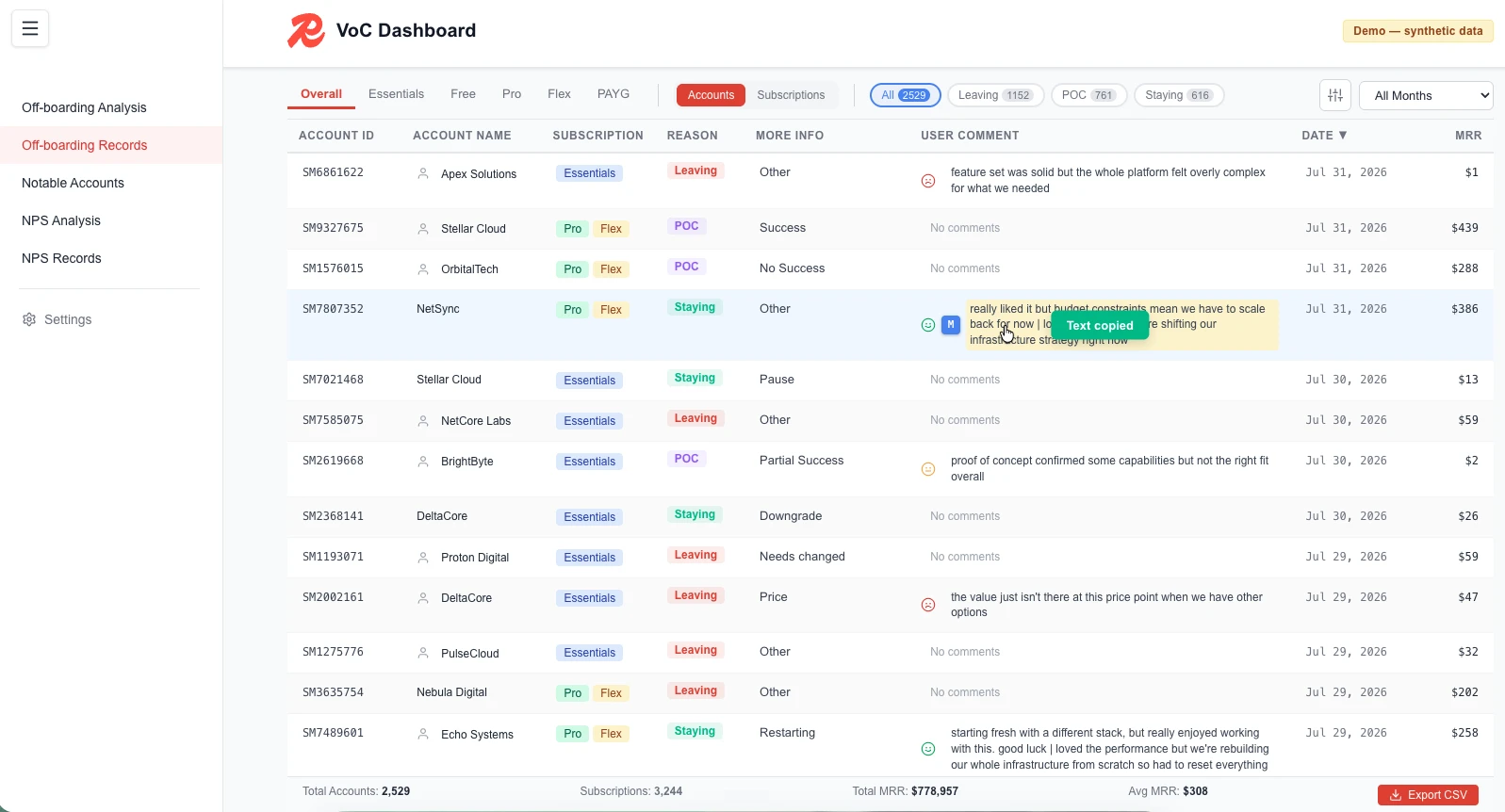
Task: Click the user icon beside Echo Systems
Action: pyautogui.click(x=423, y=734)
